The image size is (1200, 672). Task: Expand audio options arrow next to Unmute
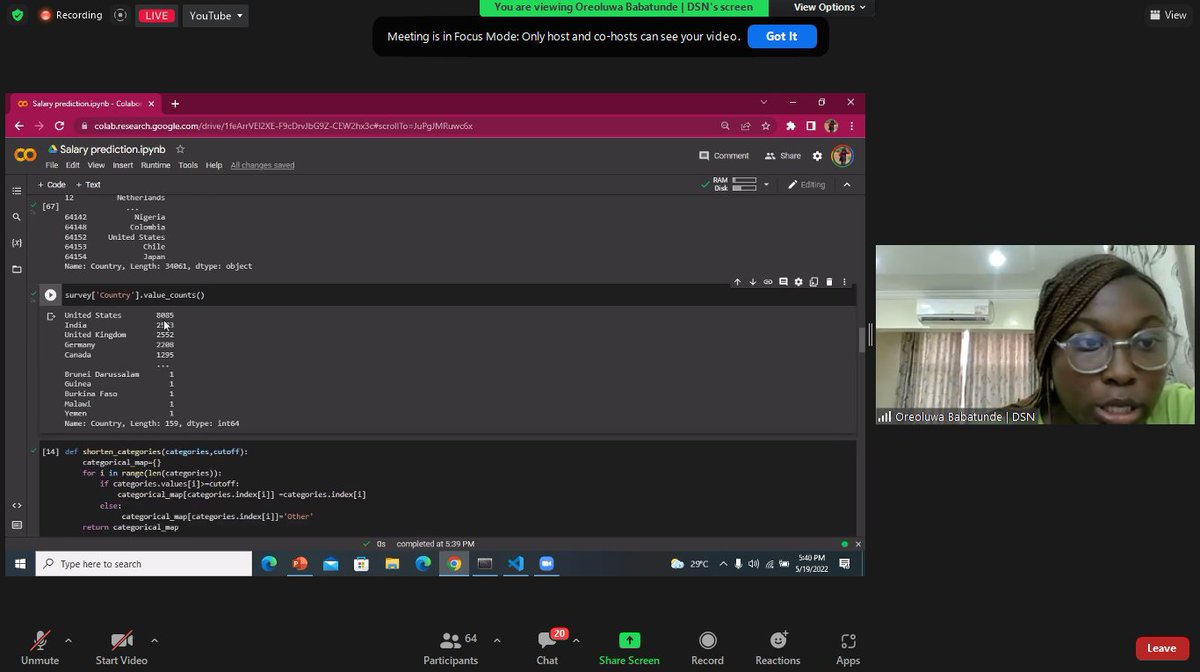(x=68, y=640)
